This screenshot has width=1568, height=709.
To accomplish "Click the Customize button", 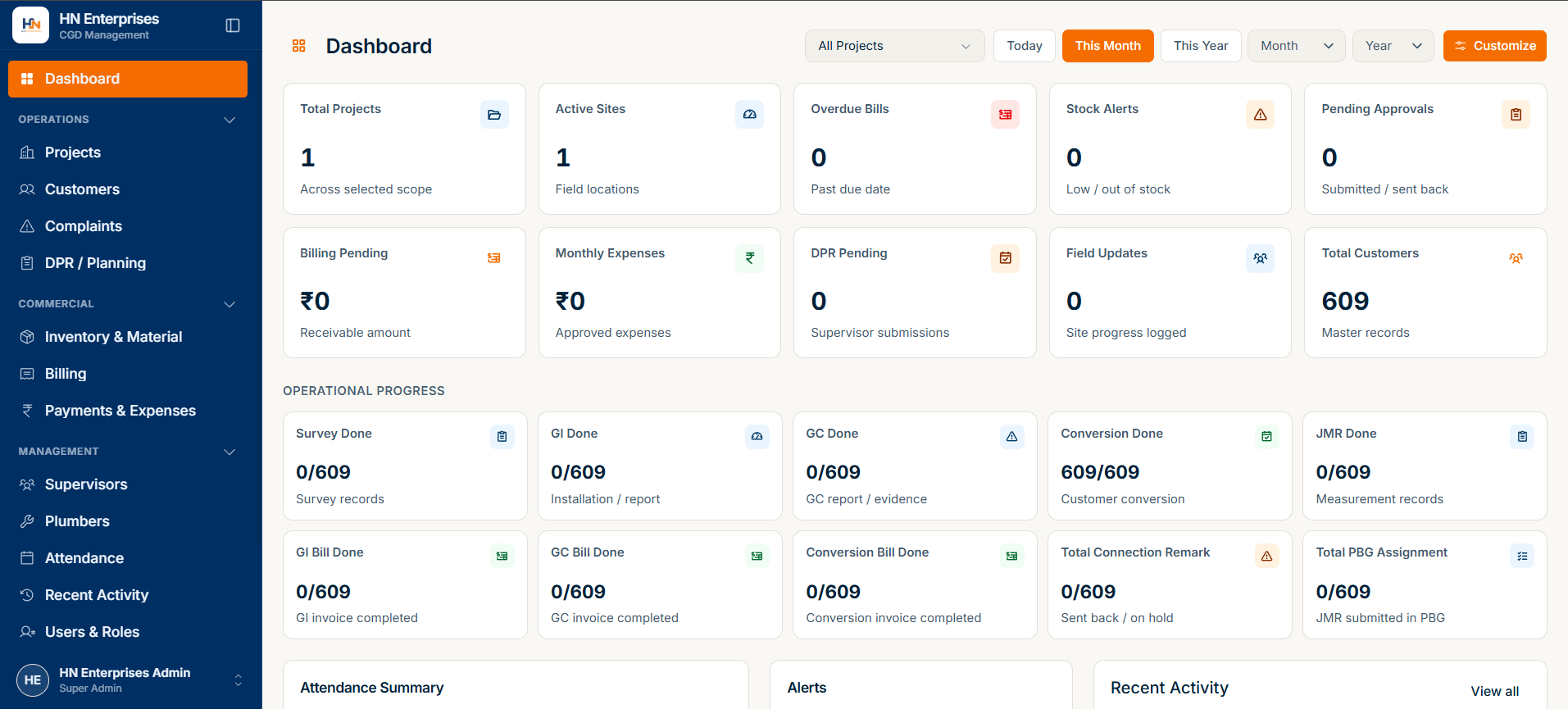I will point(1495,46).
